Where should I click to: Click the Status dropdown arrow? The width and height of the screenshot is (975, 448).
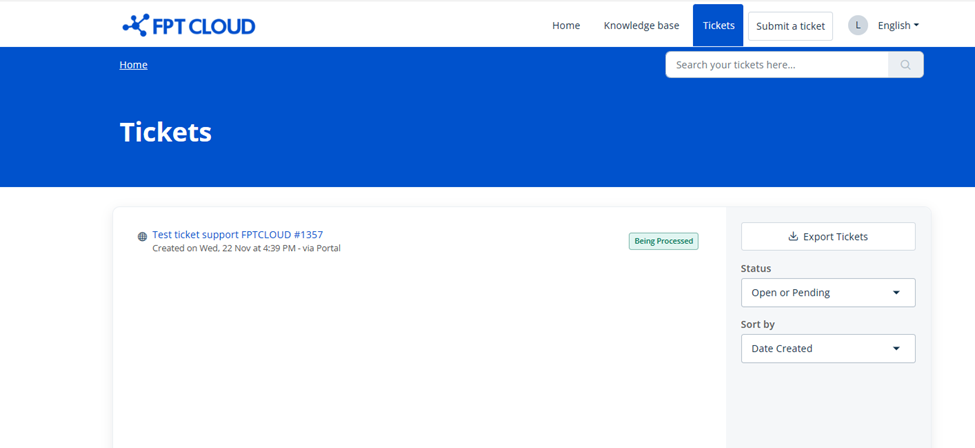click(x=896, y=293)
